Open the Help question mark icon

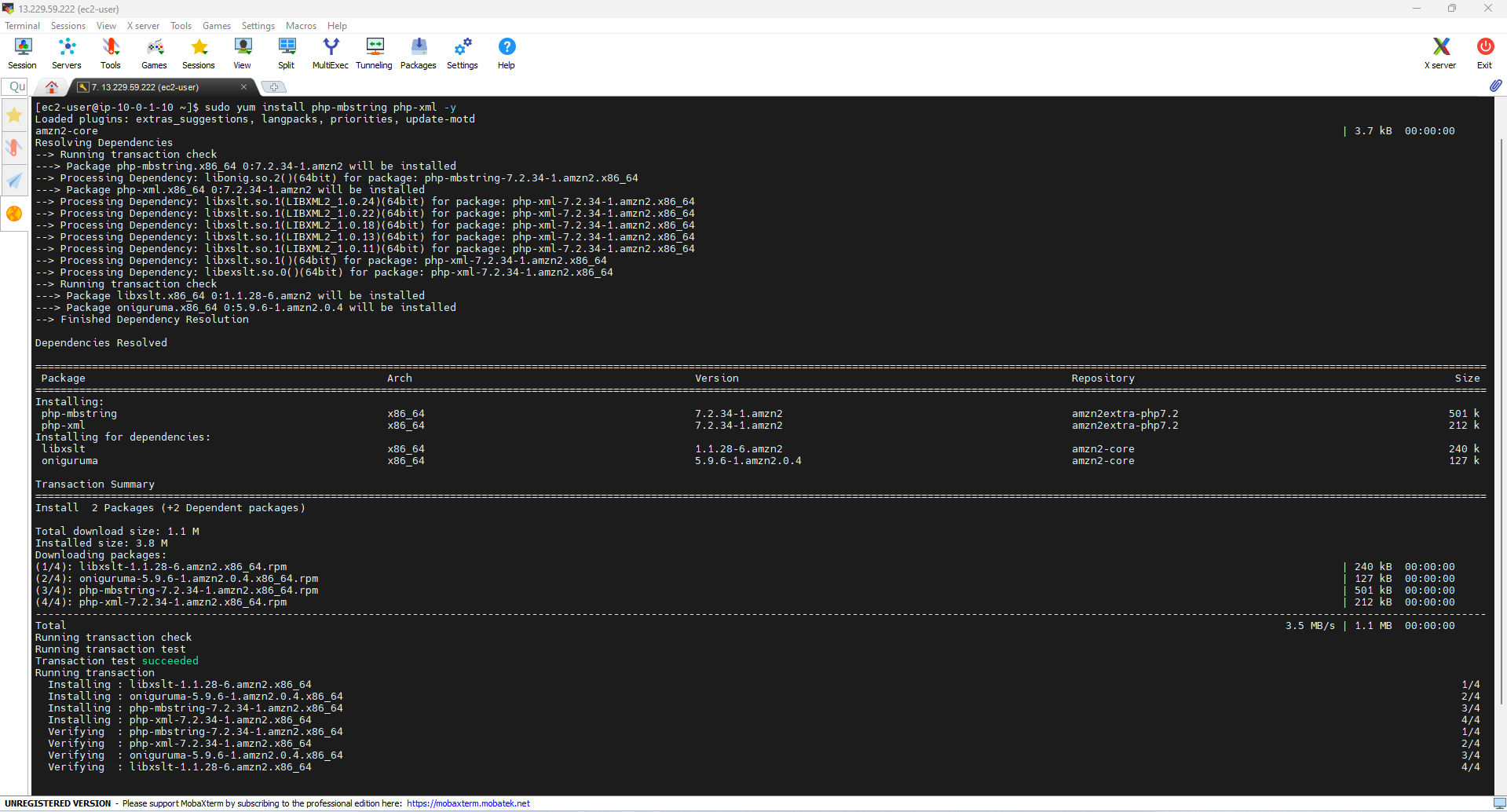coord(507,53)
